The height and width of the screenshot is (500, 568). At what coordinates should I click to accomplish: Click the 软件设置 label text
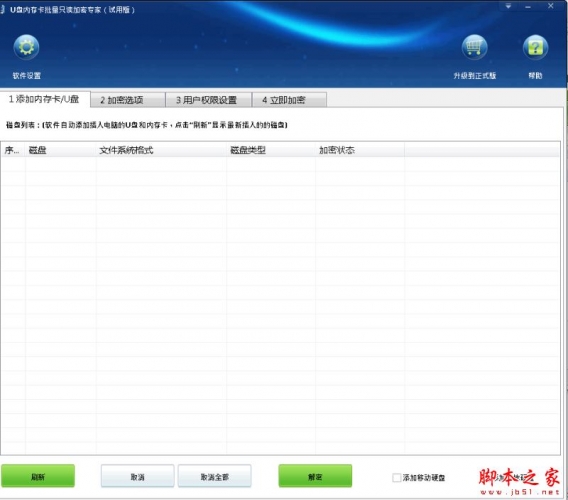27,75
